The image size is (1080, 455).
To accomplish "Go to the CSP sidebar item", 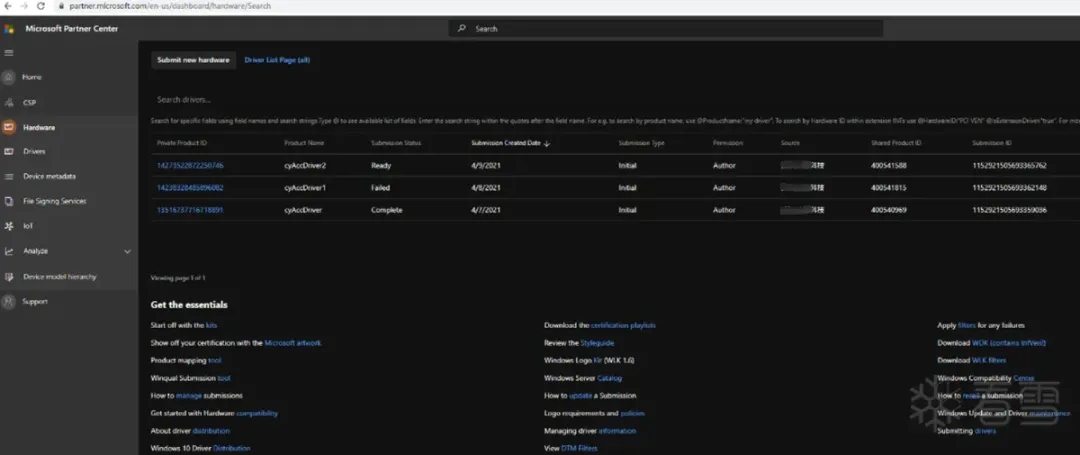I will coord(29,102).
